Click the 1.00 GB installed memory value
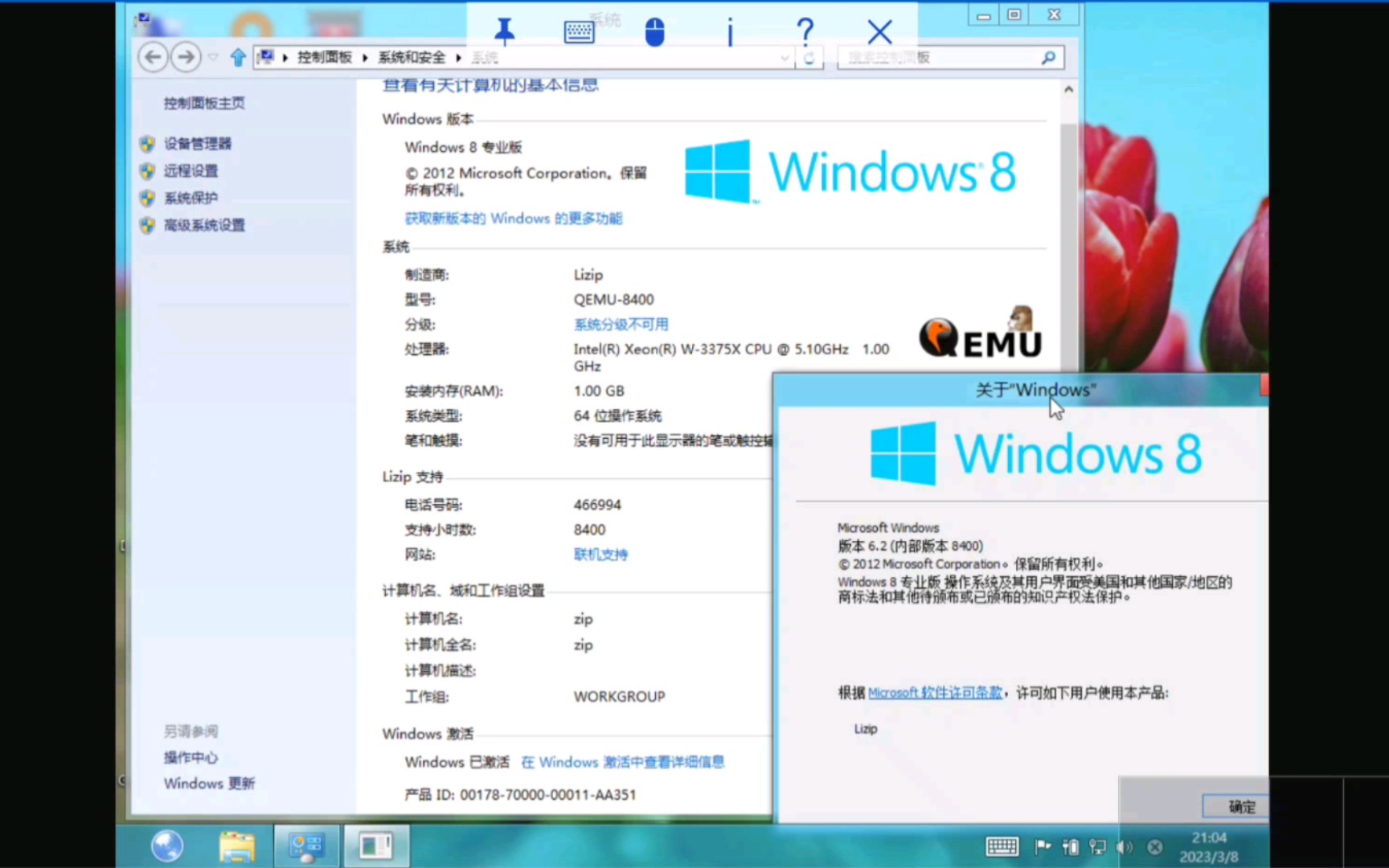This screenshot has height=868, width=1389. coord(599,391)
